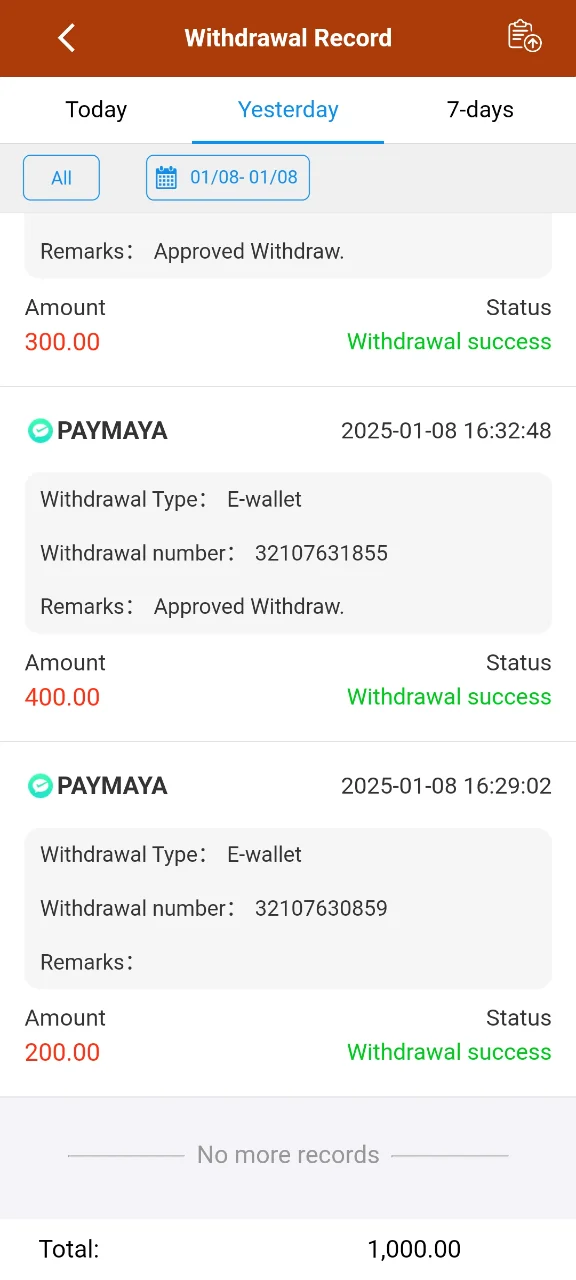The width and height of the screenshot is (576, 1280).
Task: Click Withdrawal success status of 200.00 record
Action: tap(449, 1052)
